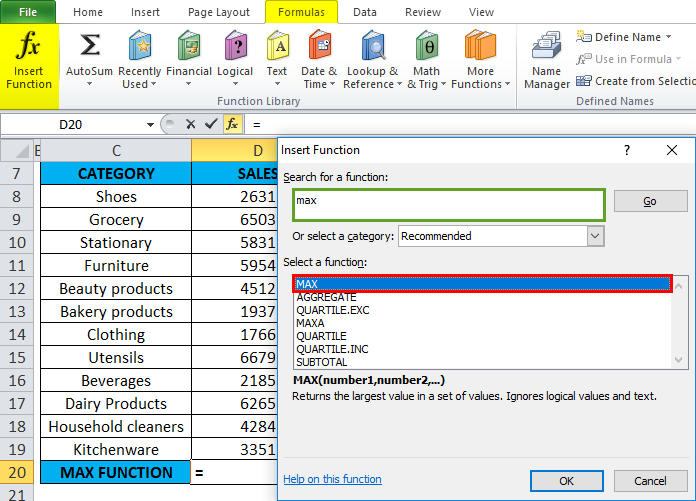Open Math & Trig functions icon
Image resolution: width=696 pixels, height=501 pixels.
click(426, 47)
